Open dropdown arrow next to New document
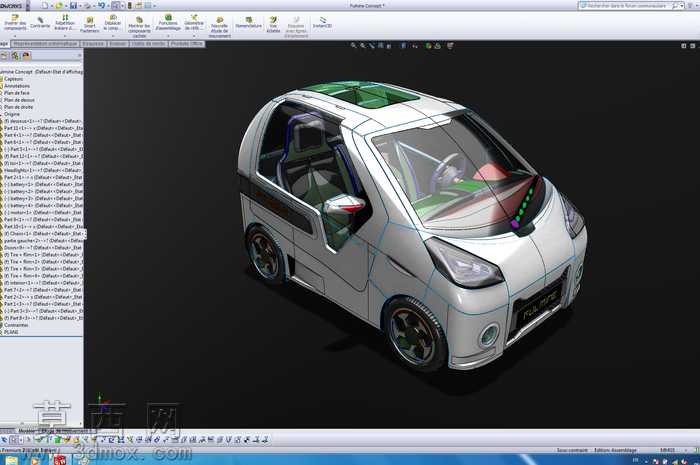 point(50,6)
